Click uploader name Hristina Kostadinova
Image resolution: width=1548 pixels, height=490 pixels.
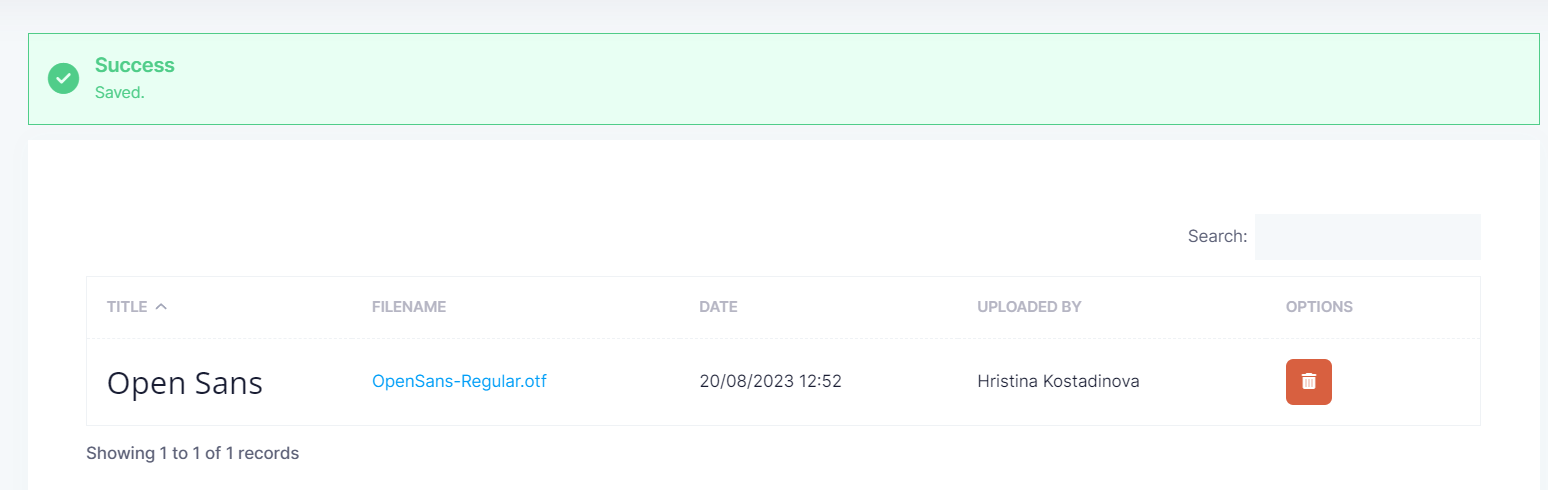[x=1058, y=381]
